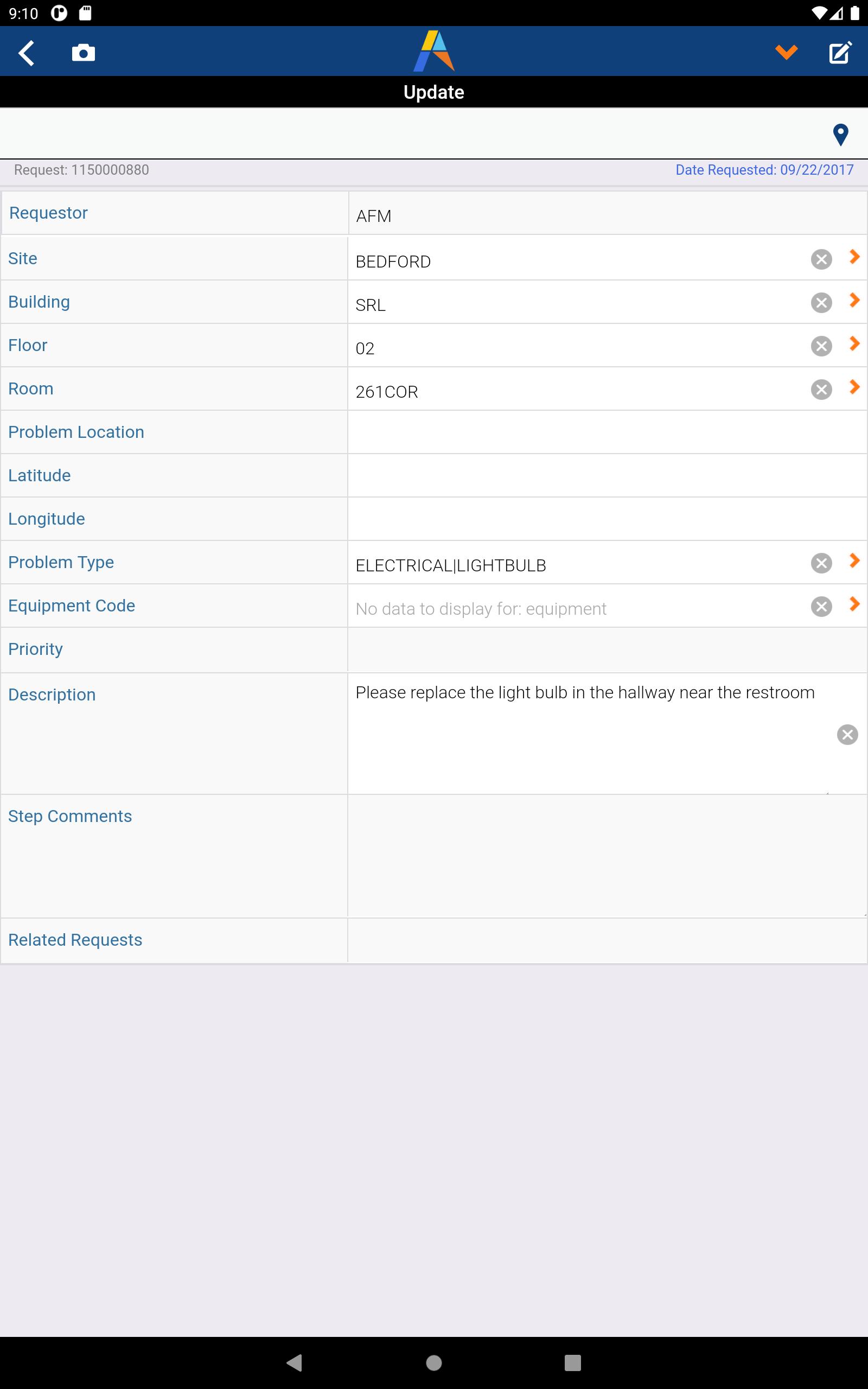Click the Date Requested: 09/22/2017 text
The width and height of the screenshot is (868, 1389).
click(x=764, y=170)
